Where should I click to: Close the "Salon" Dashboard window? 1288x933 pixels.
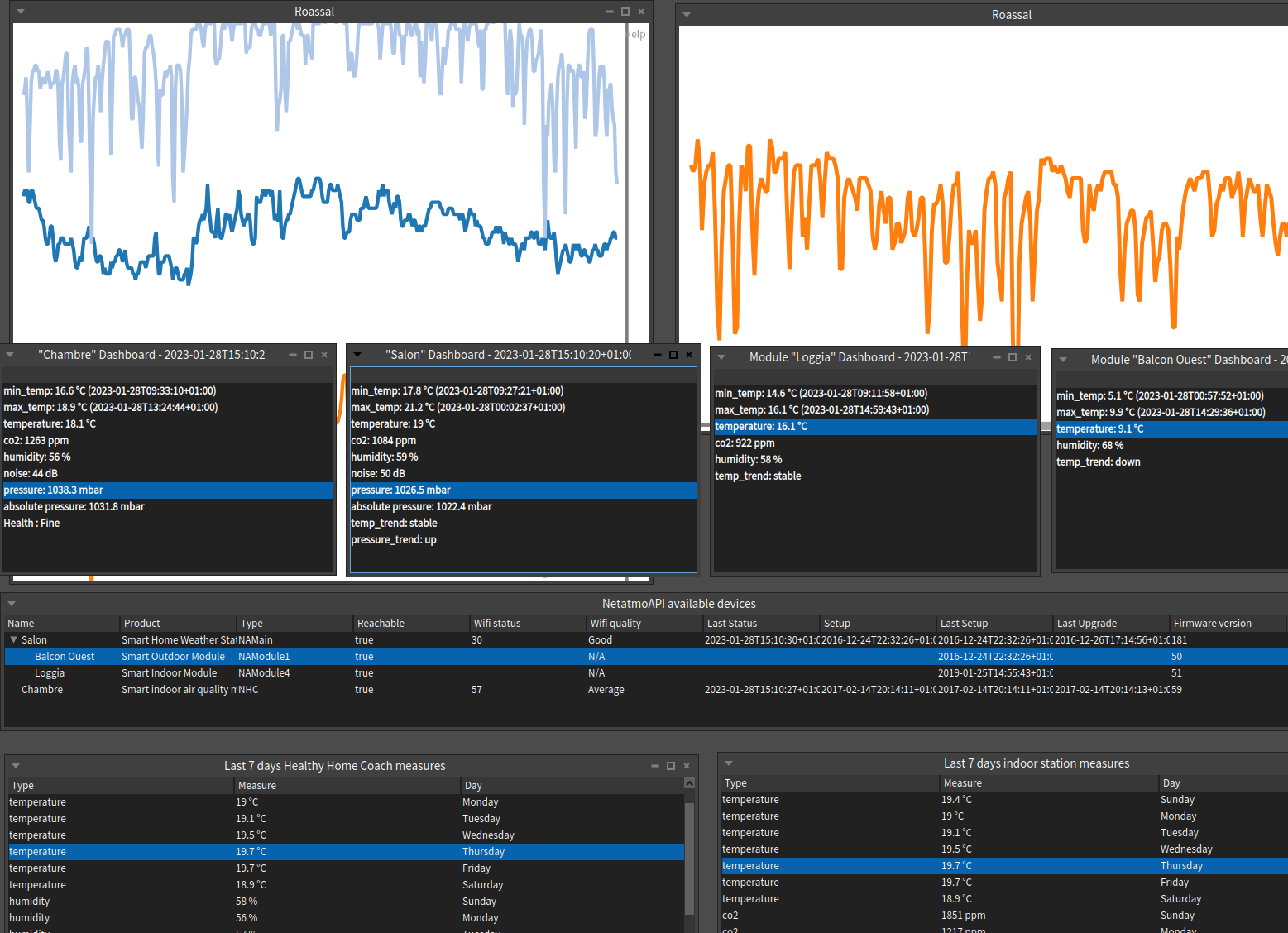tap(689, 355)
